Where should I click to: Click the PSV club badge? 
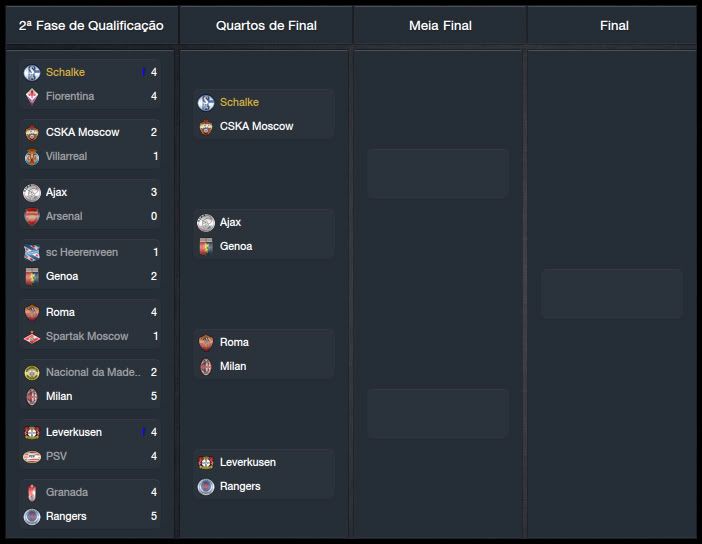(31, 456)
